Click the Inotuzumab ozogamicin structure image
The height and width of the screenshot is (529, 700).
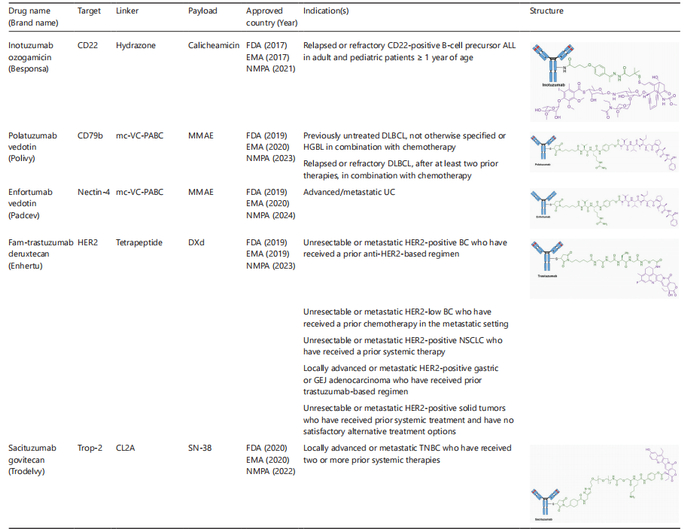(x=604, y=82)
